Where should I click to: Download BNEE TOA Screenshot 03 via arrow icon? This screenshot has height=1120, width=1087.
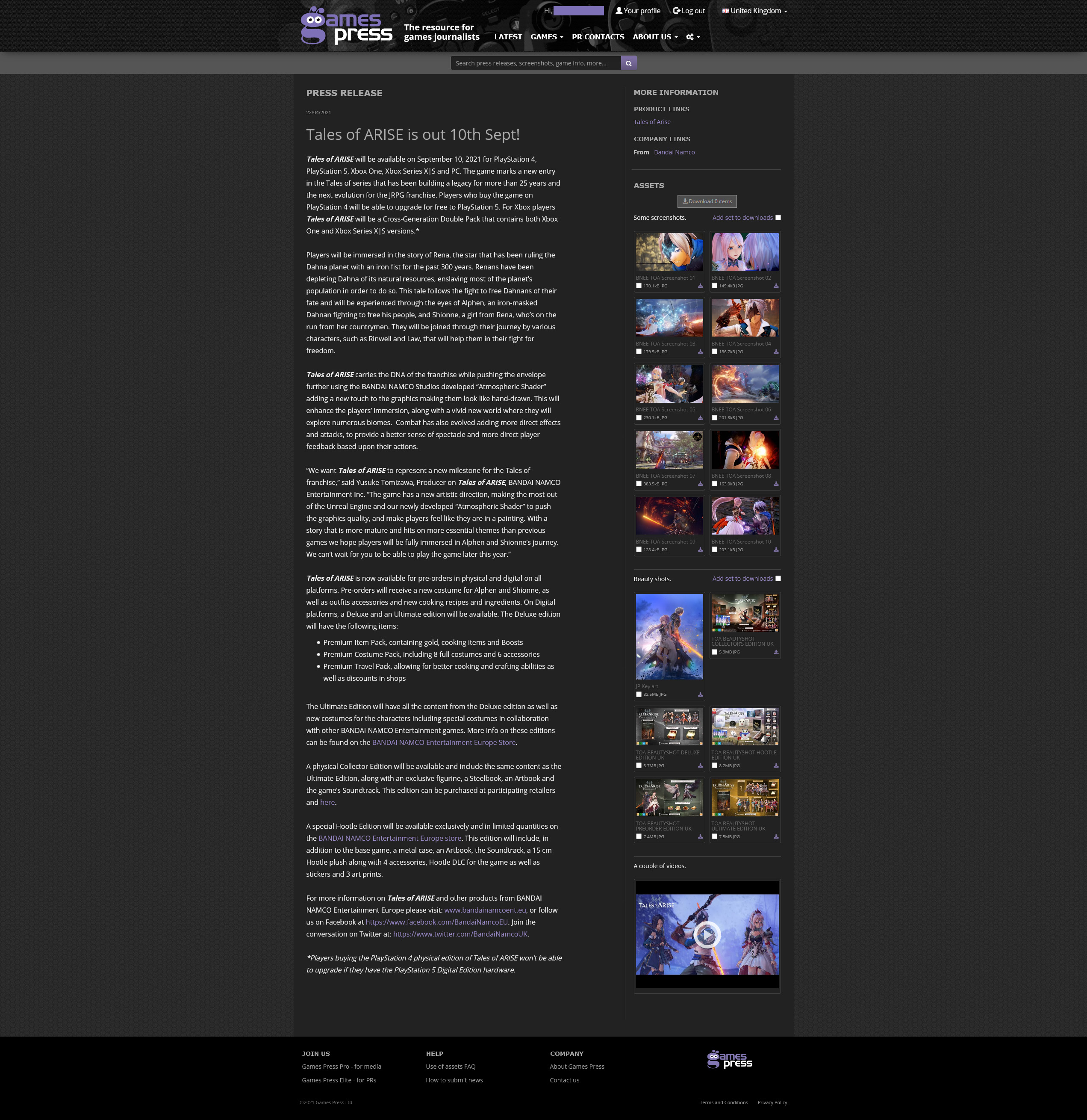(x=700, y=352)
